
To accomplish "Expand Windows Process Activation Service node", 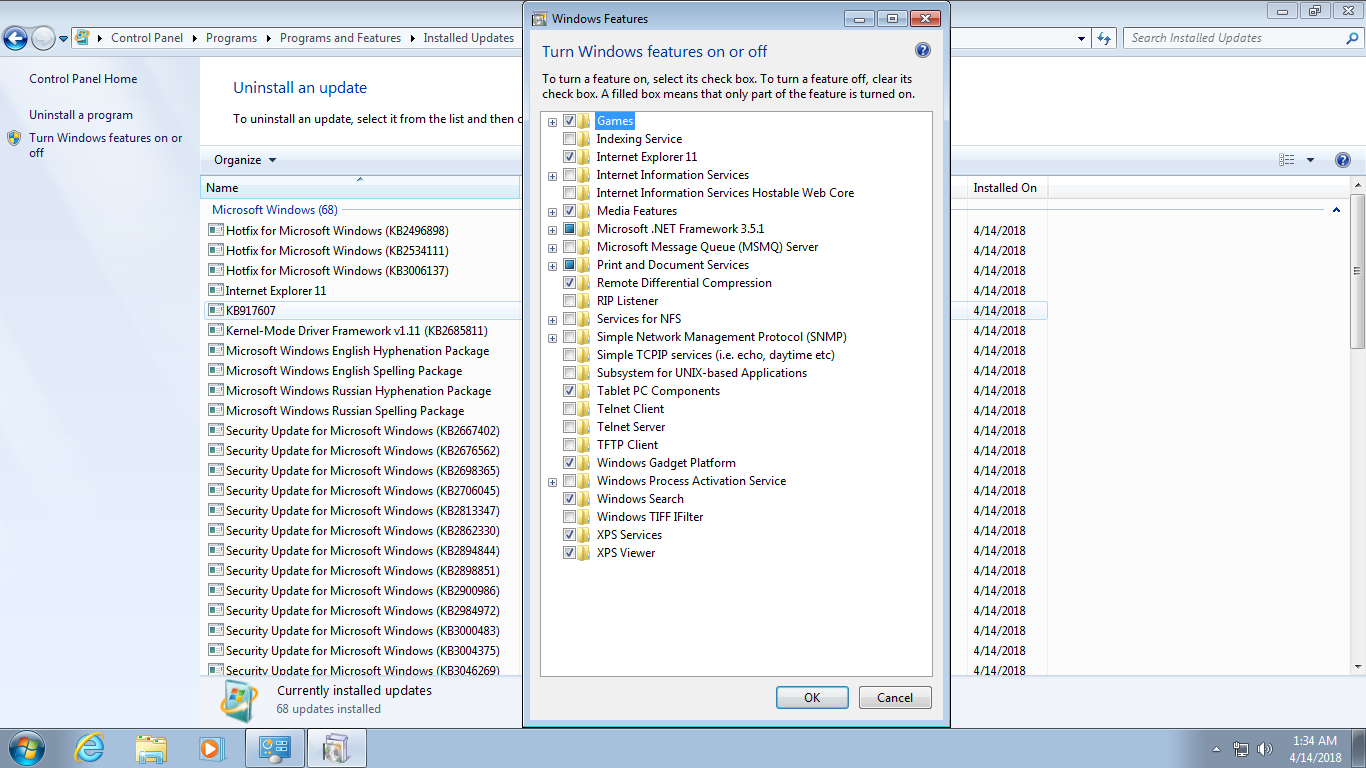I will [552, 482].
